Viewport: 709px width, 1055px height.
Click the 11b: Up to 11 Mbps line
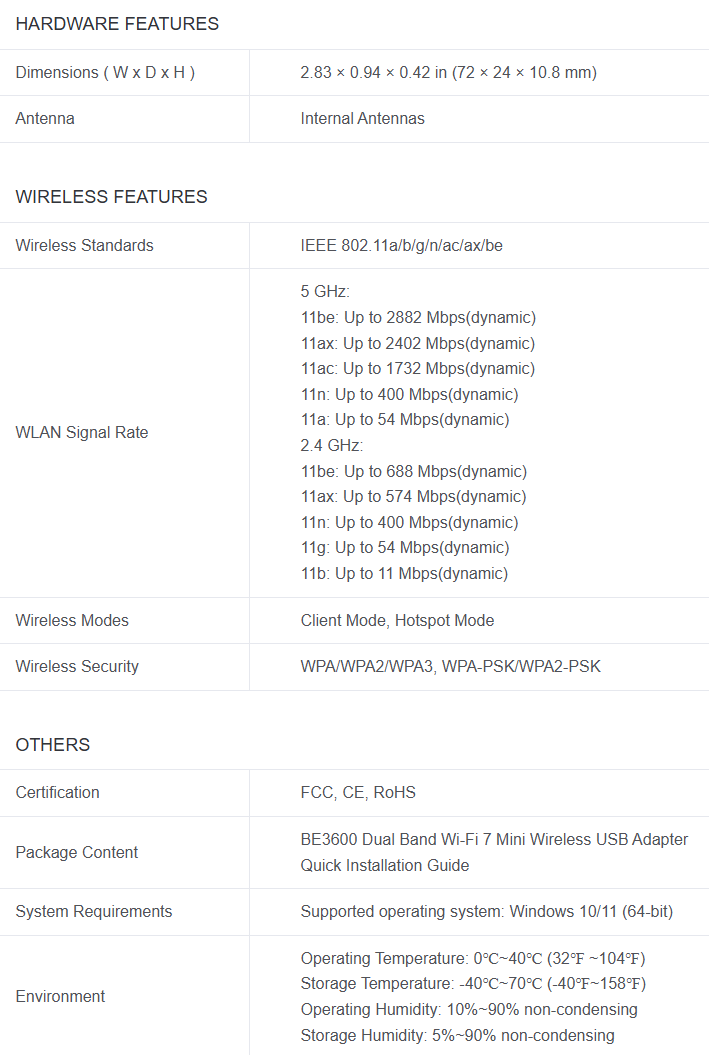point(404,573)
